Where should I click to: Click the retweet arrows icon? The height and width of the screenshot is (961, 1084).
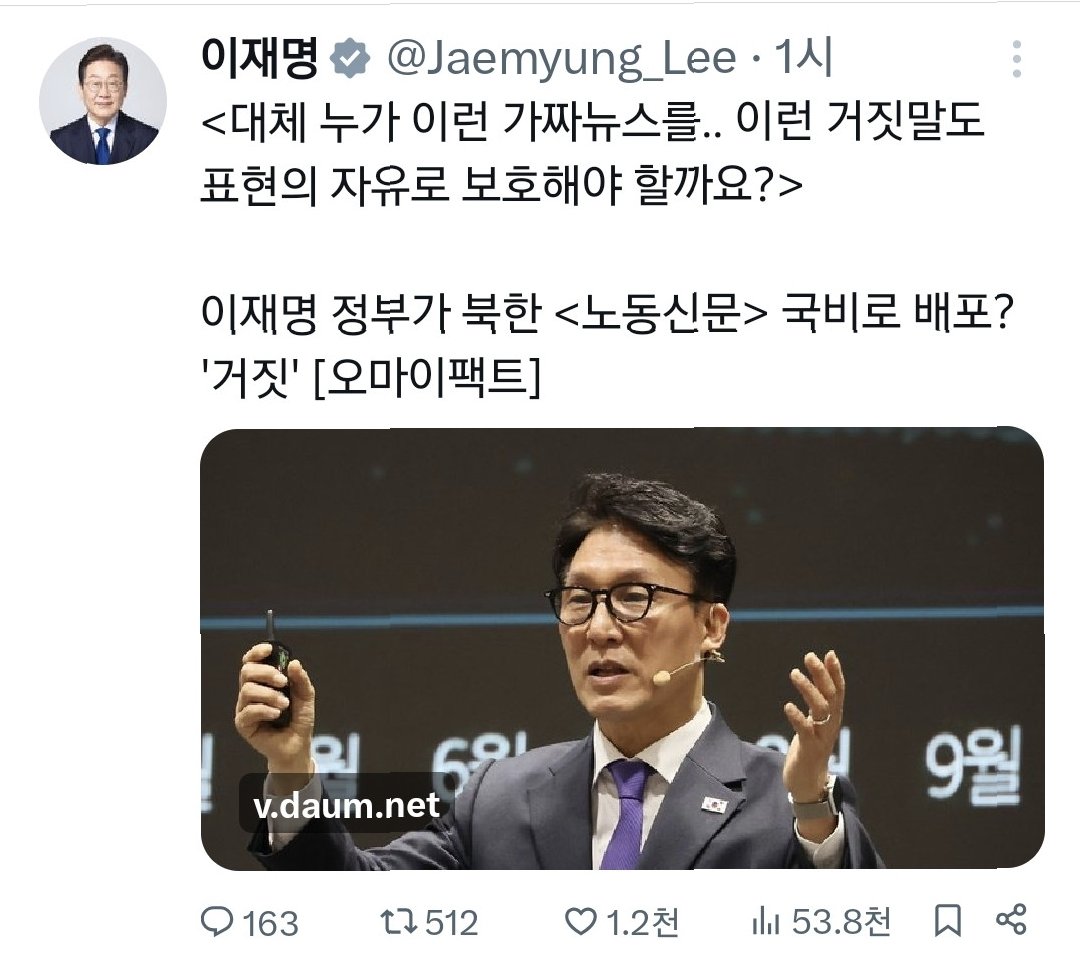click(400, 922)
